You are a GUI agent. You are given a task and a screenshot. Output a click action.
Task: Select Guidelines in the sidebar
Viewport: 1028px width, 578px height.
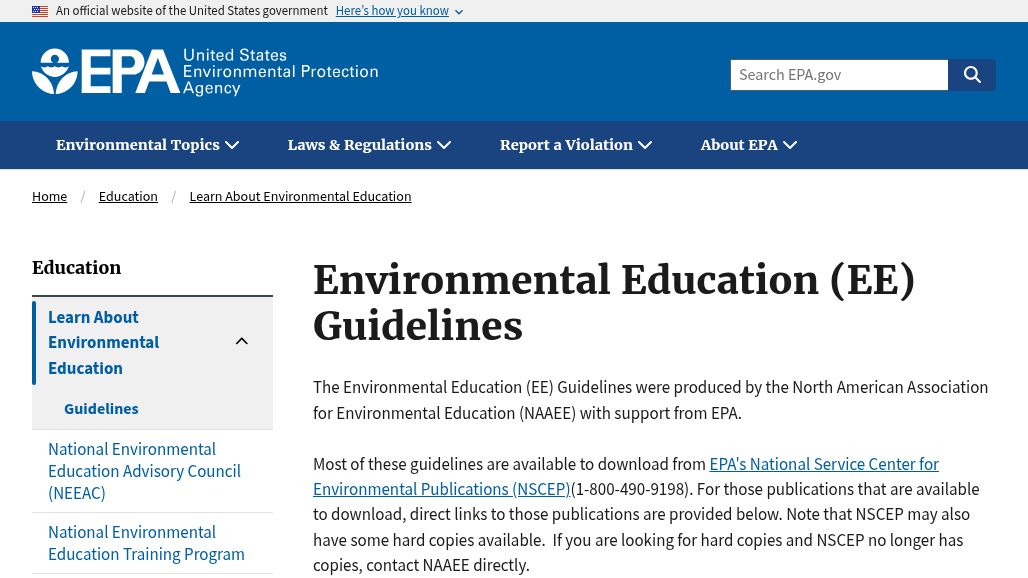[x=101, y=408]
